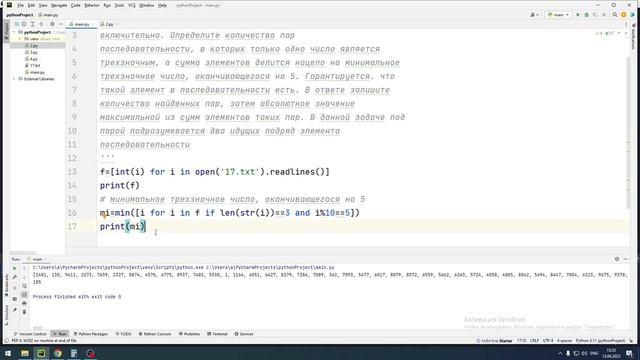Image resolution: width=640 pixels, height=360 pixels.
Task: Click the print icon in Run console
Action: (x=24, y=303)
